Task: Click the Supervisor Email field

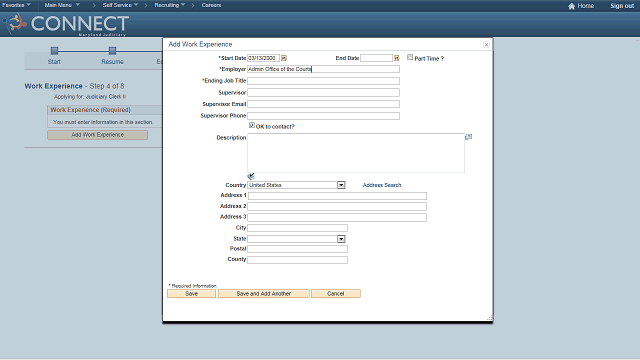Action: [x=323, y=104]
